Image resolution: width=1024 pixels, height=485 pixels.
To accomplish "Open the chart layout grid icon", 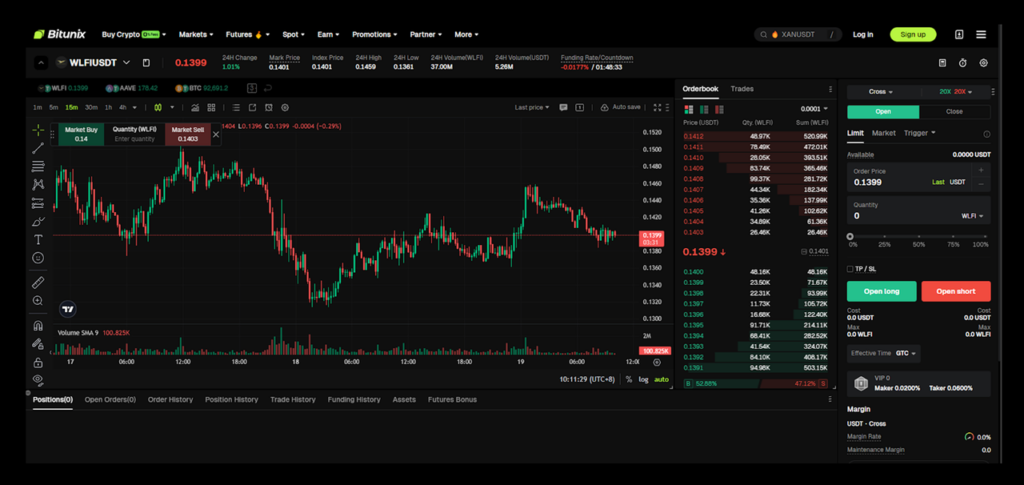I will [x=212, y=107].
